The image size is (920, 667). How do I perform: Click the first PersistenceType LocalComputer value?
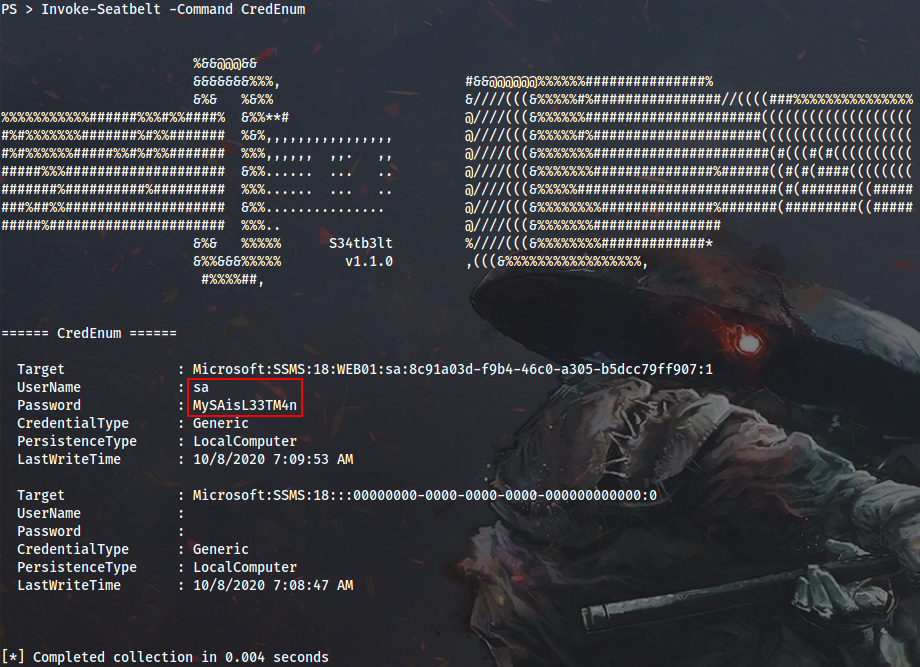(244, 441)
